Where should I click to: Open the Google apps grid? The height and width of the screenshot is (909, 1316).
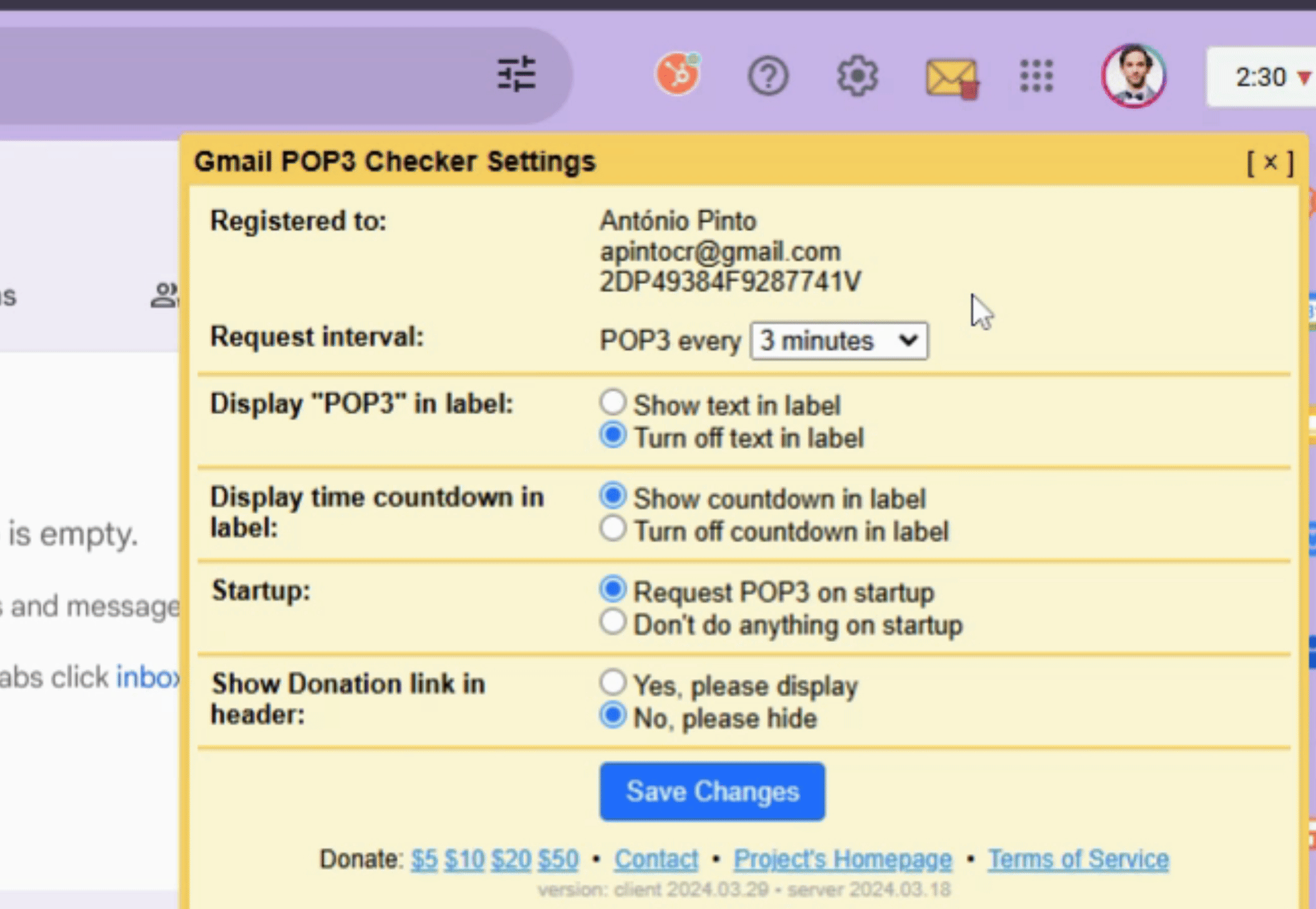(1036, 76)
